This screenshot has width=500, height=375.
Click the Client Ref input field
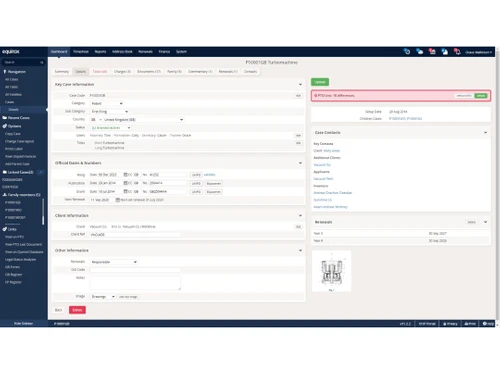click(x=135, y=235)
